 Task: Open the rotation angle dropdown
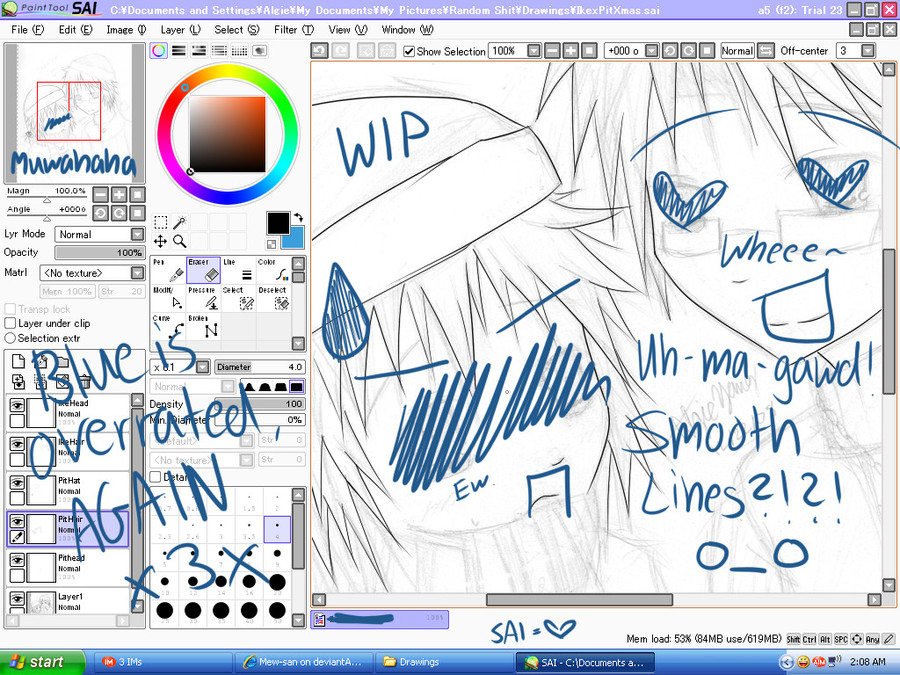coord(651,51)
